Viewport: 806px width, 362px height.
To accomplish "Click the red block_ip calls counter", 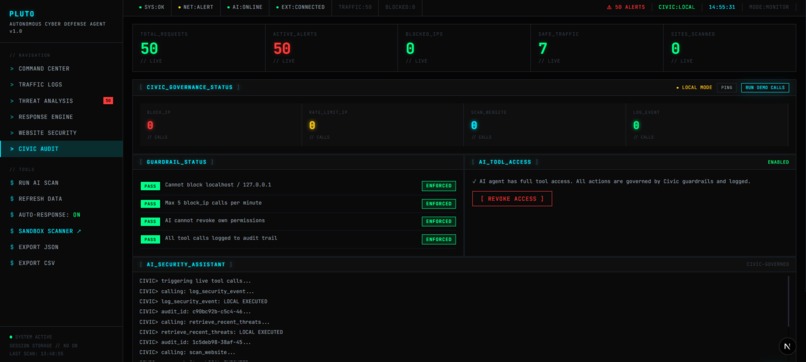I will tap(150, 125).
